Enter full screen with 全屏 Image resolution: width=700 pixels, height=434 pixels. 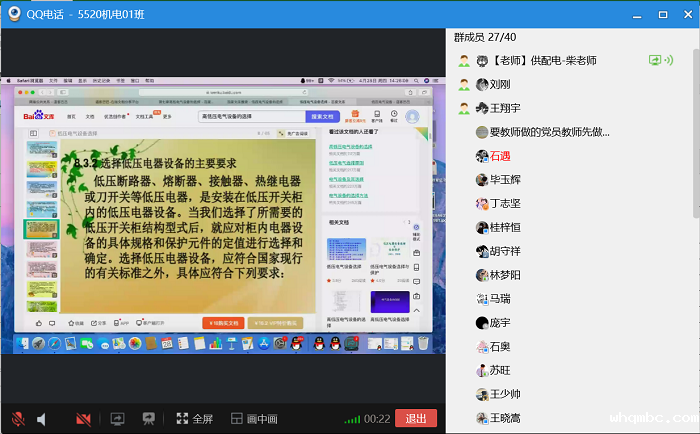tap(195, 418)
